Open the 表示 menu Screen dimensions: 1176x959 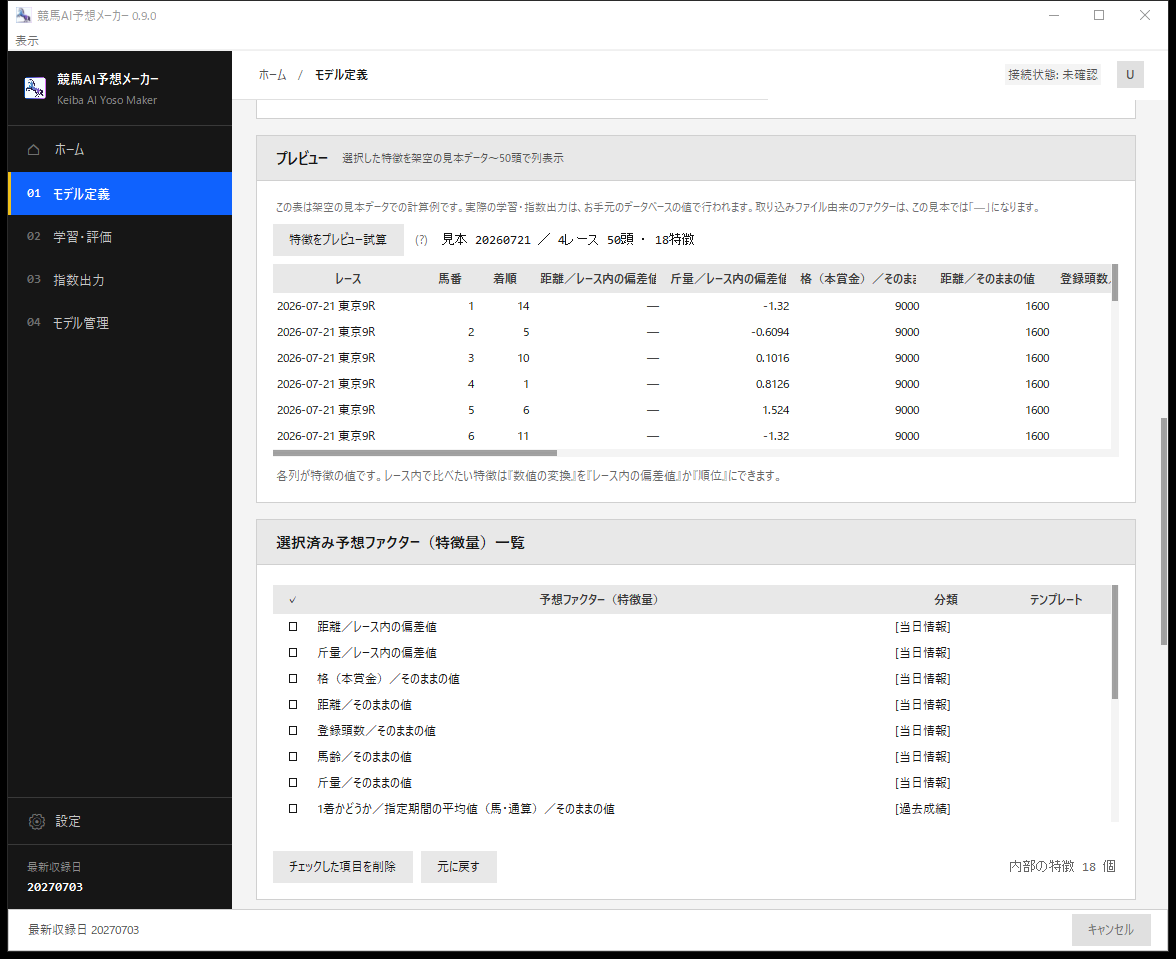point(26,40)
